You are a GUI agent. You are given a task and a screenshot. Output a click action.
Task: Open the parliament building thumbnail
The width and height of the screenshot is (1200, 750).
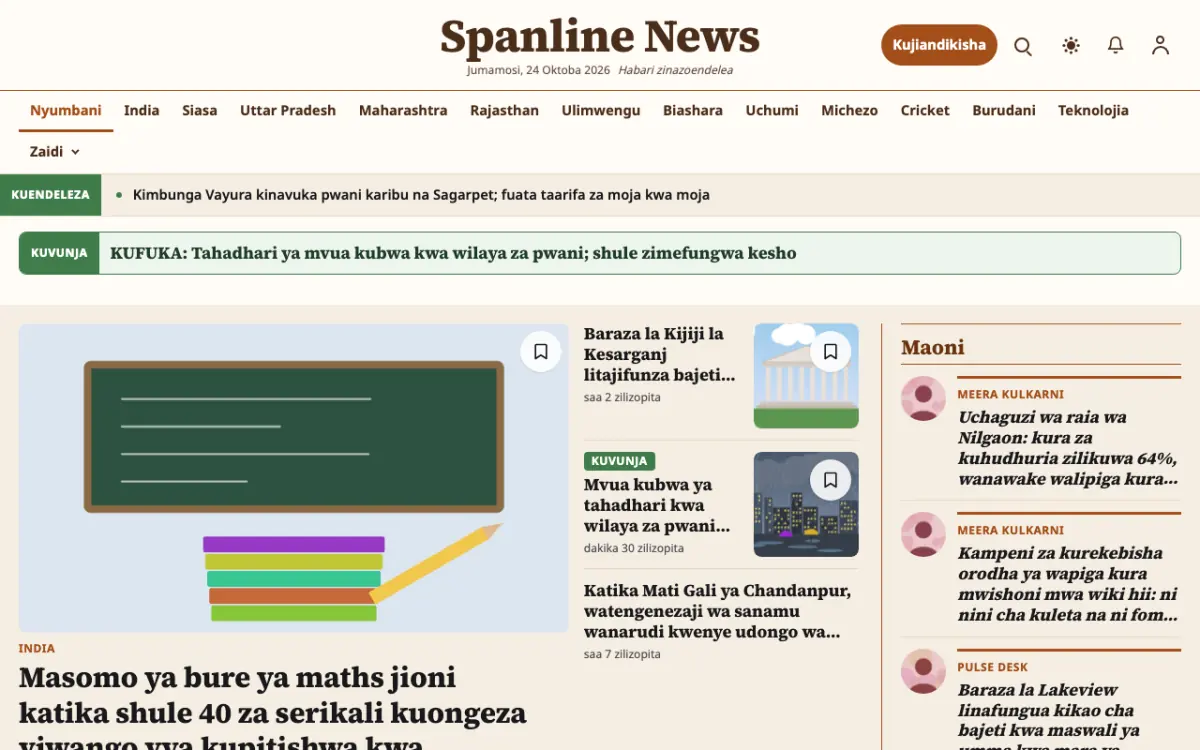coord(806,376)
